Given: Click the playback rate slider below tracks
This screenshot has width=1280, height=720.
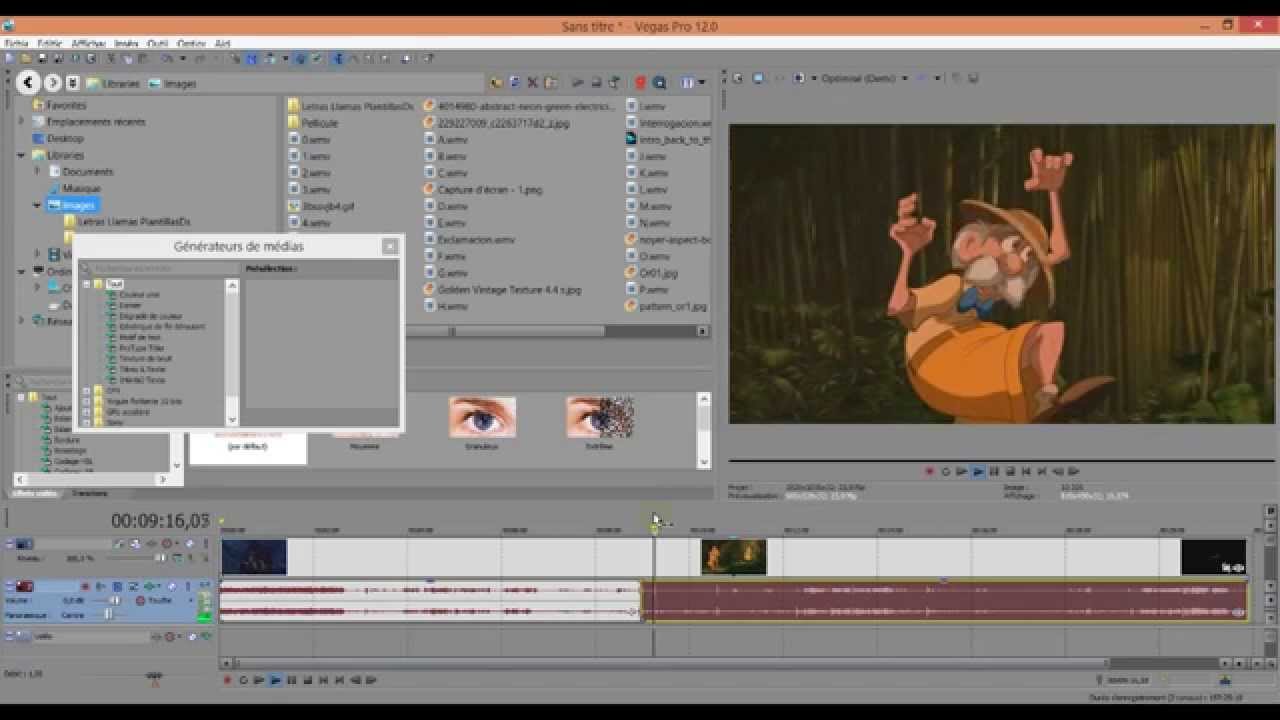Looking at the screenshot, I should pos(154,676).
